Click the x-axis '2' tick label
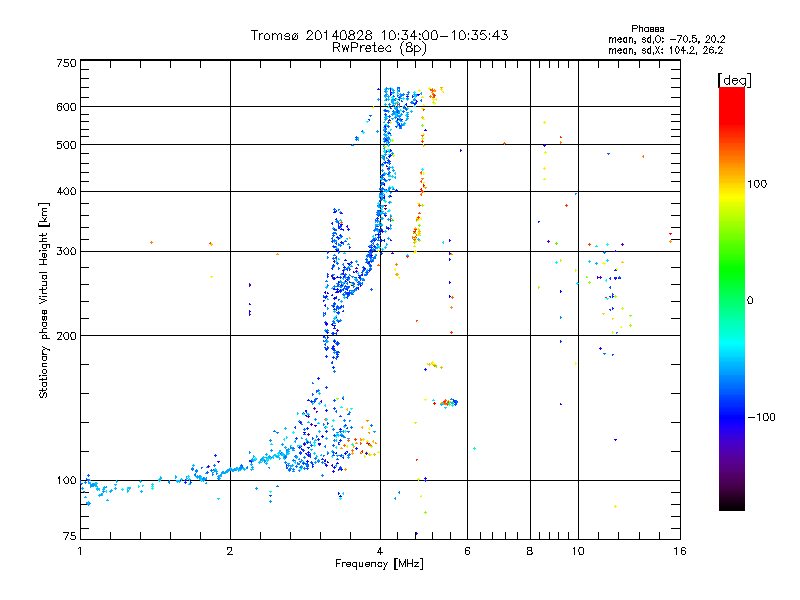 coord(230,551)
